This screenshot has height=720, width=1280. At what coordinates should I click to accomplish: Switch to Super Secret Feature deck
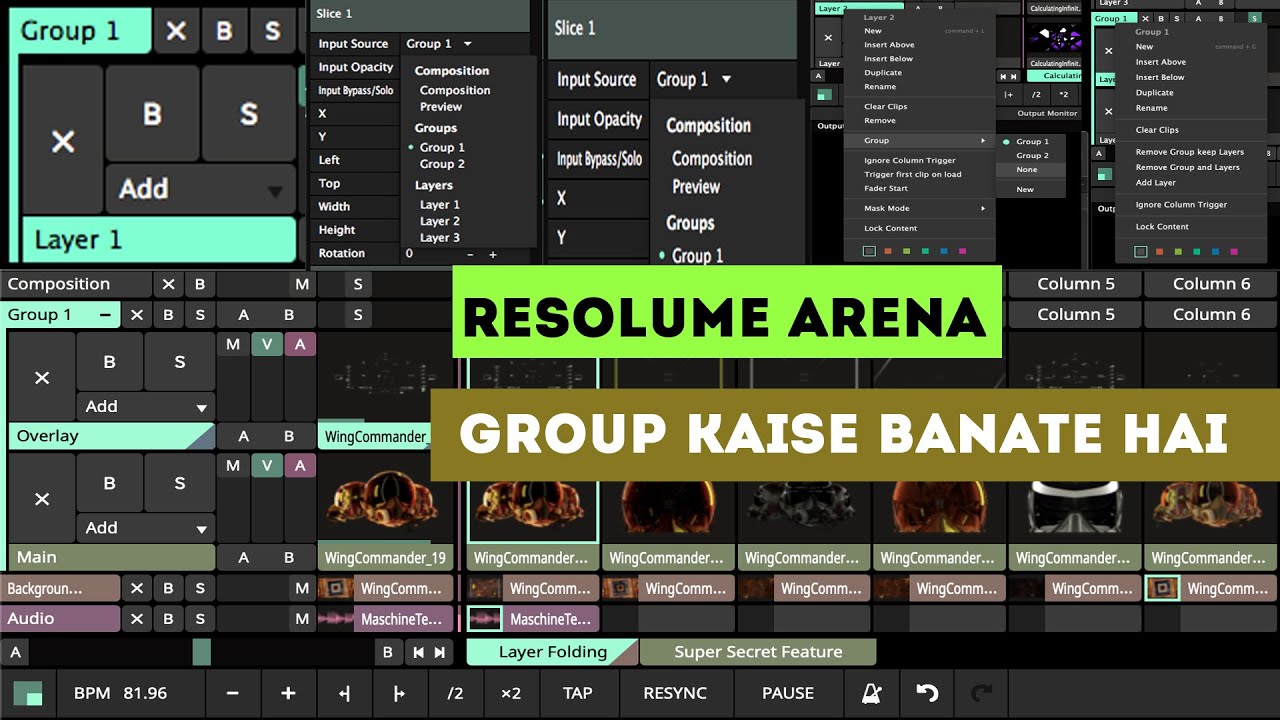pyautogui.click(x=758, y=652)
